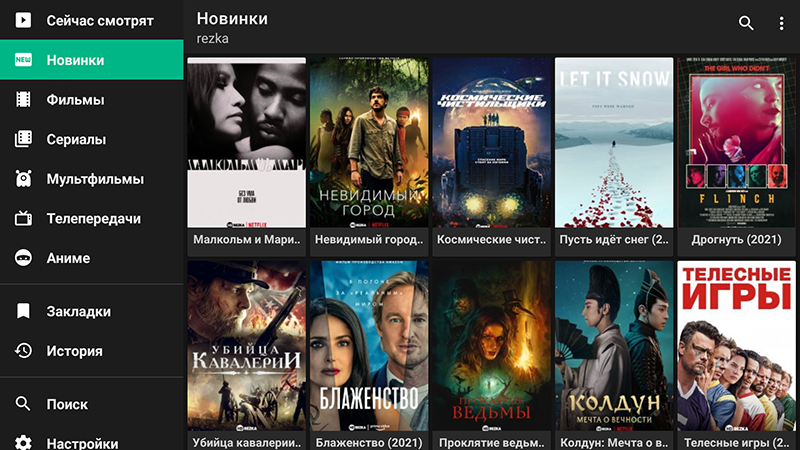Click the Мультфильмы cartoon icon
800x450 pixels.
click(x=23, y=179)
